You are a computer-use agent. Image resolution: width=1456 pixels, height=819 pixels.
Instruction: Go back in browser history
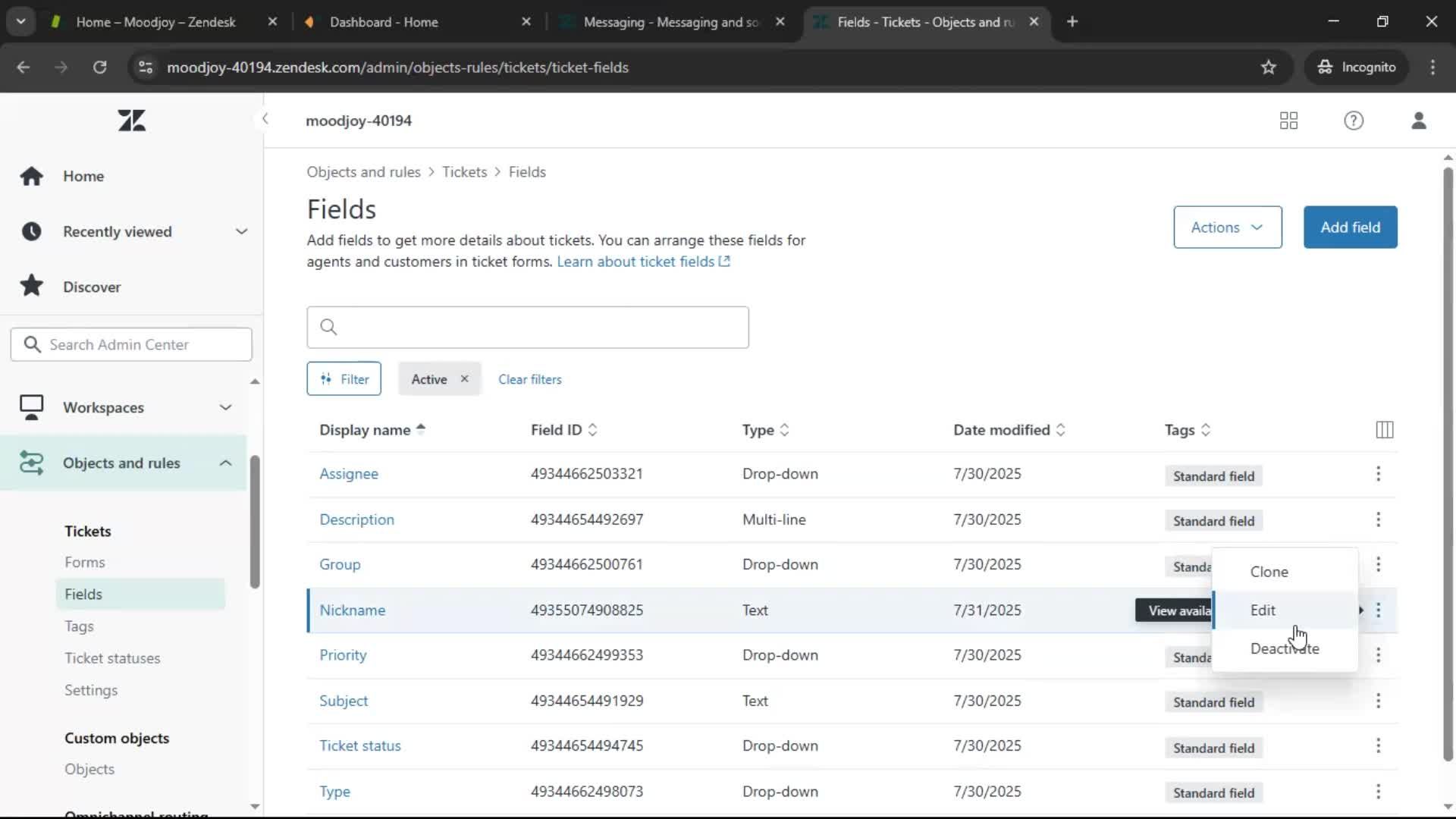[24, 67]
